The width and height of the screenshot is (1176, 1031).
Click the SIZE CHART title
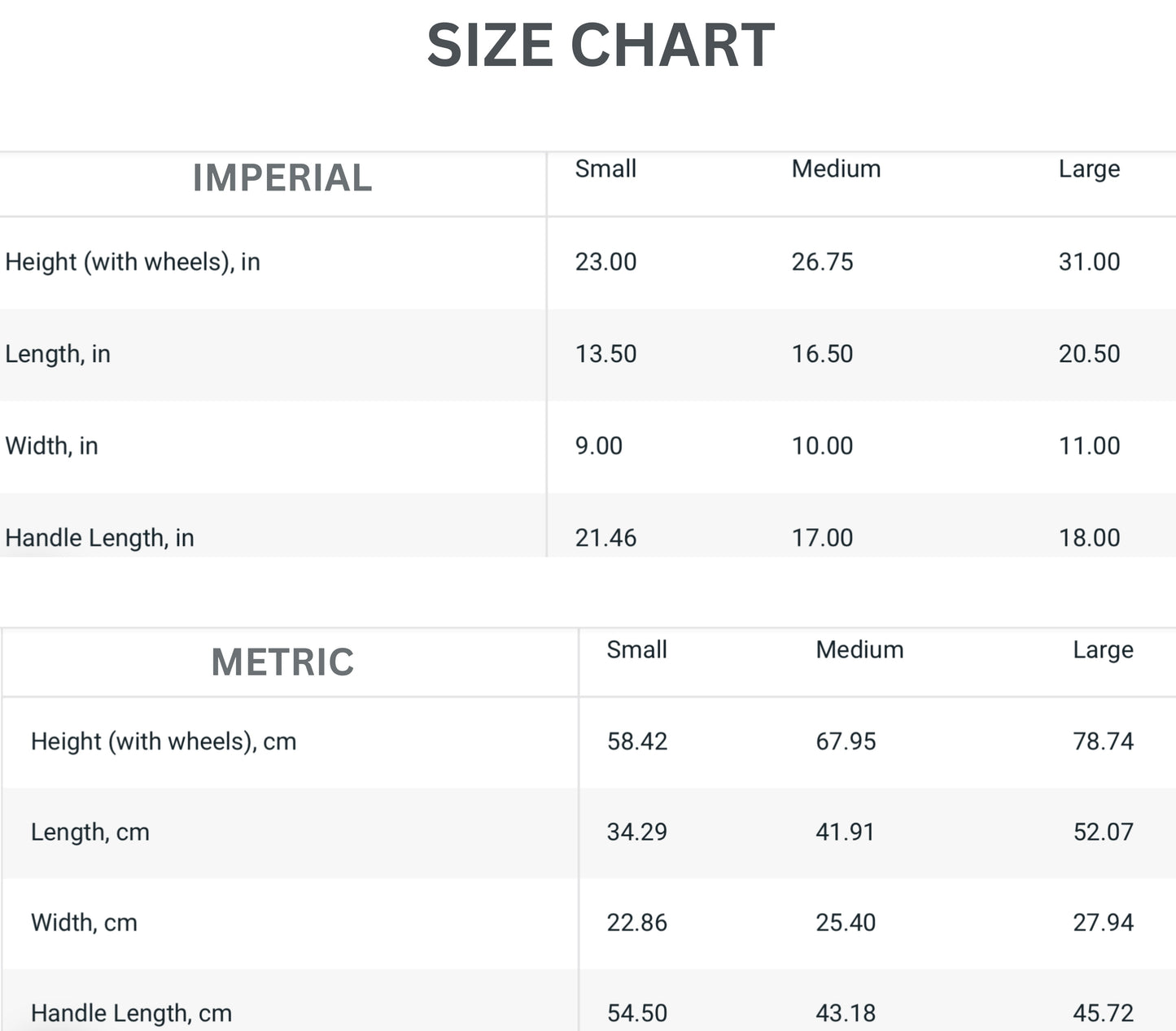pyautogui.click(x=601, y=46)
